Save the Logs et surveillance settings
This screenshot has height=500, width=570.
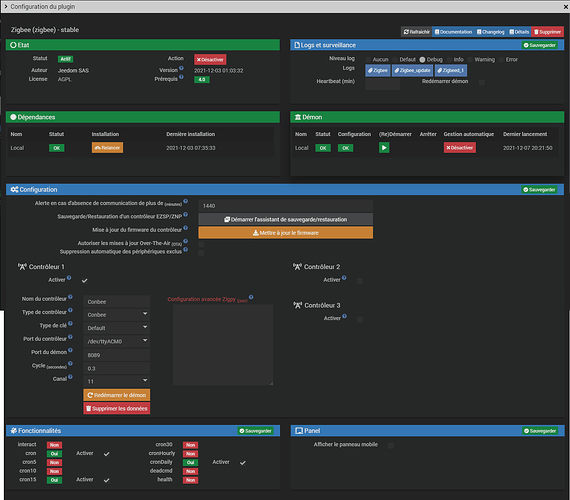point(539,45)
